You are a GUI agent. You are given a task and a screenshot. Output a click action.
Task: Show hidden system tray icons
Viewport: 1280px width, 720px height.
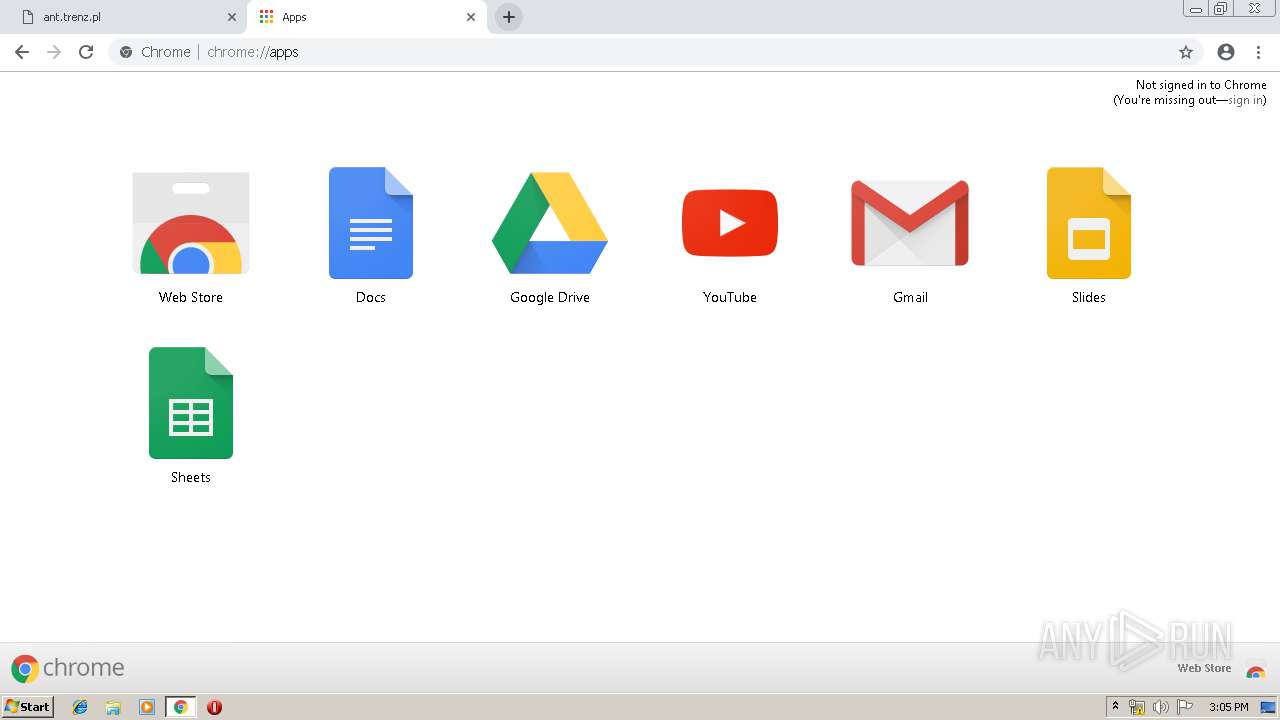tap(1115, 707)
